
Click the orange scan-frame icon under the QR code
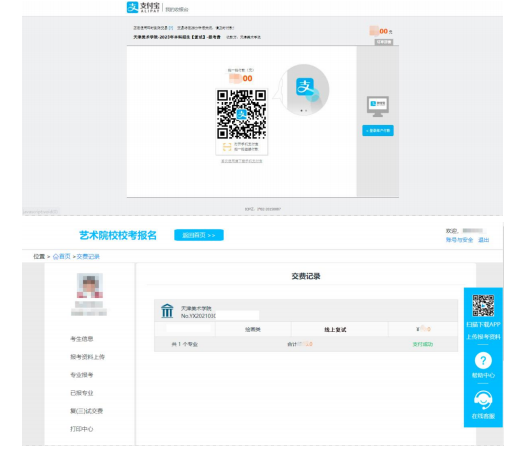[x=227, y=147]
